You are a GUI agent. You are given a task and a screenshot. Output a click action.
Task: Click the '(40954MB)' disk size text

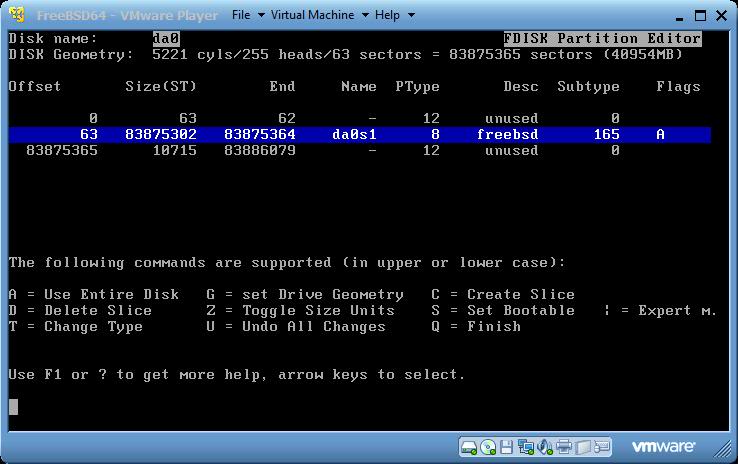pyautogui.click(x=642, y=55)
